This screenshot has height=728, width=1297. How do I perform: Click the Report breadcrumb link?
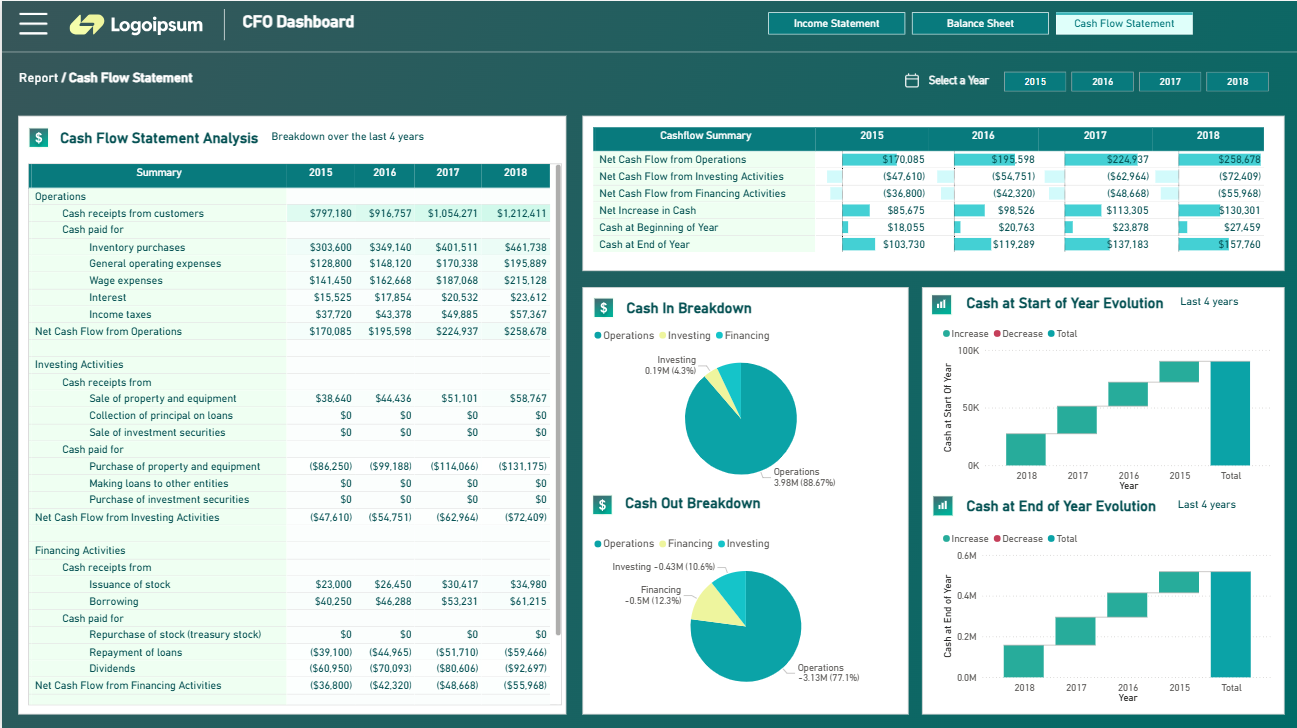38,78
